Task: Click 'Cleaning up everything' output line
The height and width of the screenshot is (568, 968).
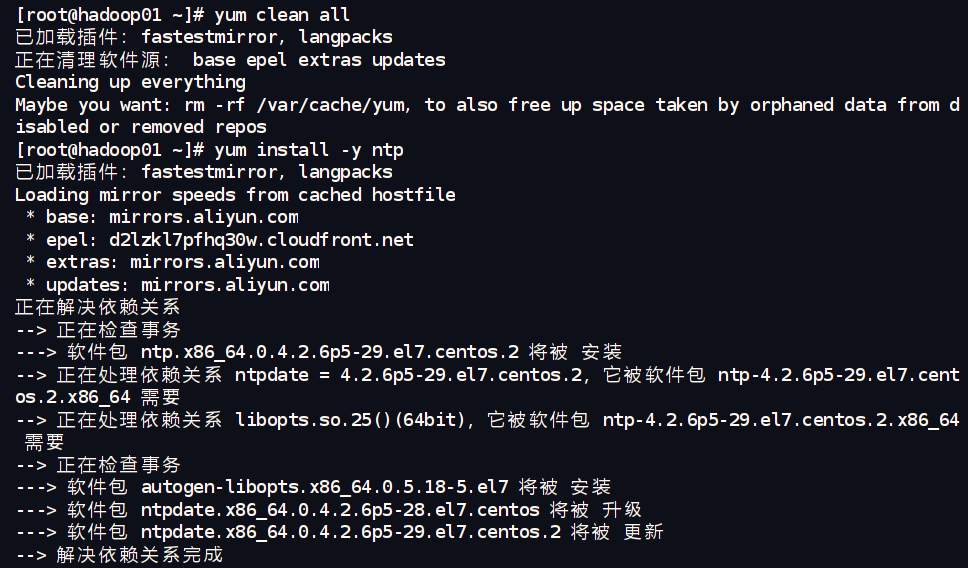Action: 130,82
